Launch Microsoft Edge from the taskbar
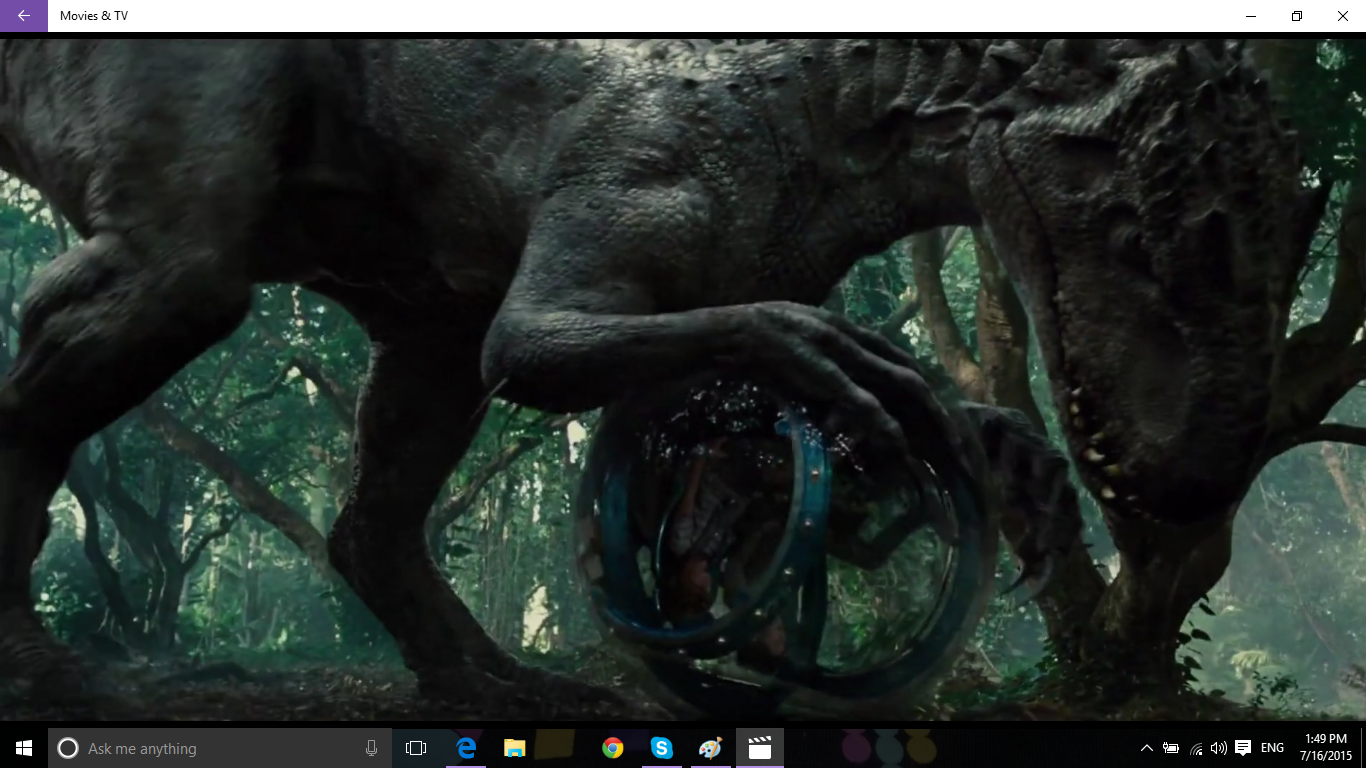Screen dimensions: 1366x768 pos(466,748)
